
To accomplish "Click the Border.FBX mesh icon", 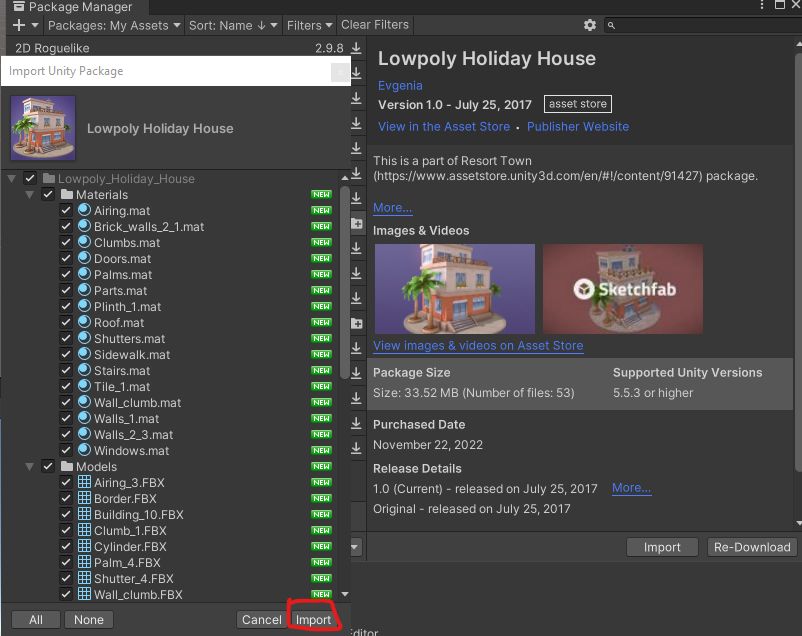I will 84,498.
